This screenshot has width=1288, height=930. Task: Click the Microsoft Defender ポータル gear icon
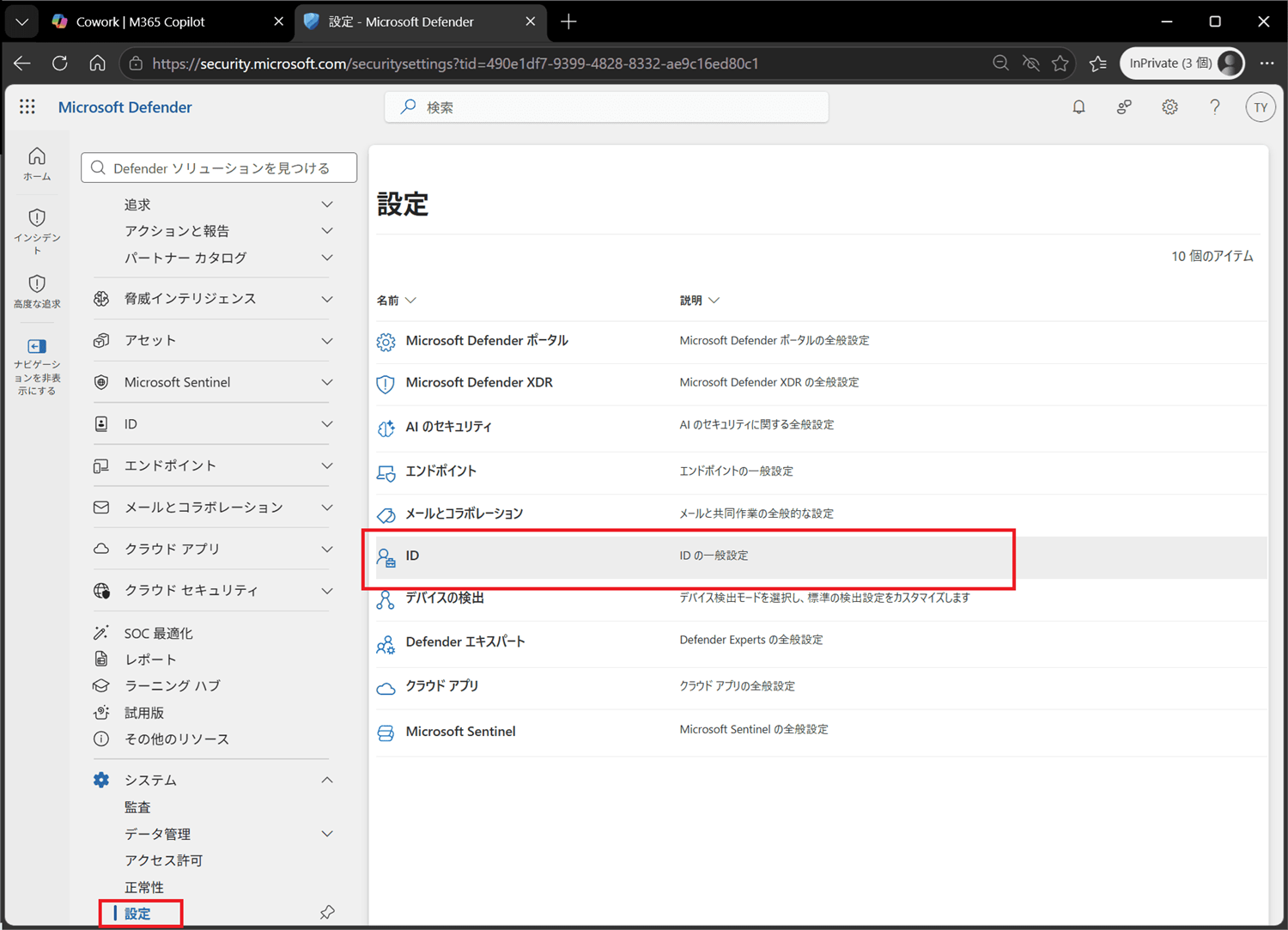(x=386, y=342)
